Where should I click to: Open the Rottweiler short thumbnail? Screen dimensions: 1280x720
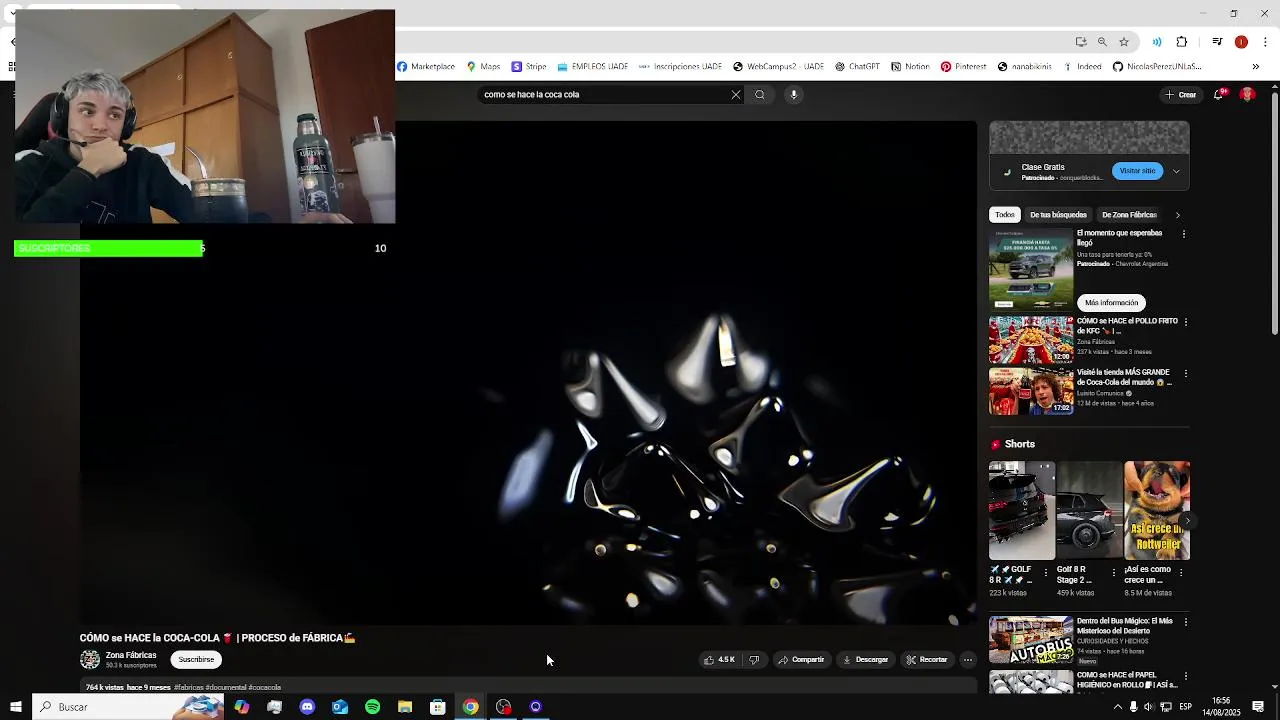click(x=1157, y=510)
